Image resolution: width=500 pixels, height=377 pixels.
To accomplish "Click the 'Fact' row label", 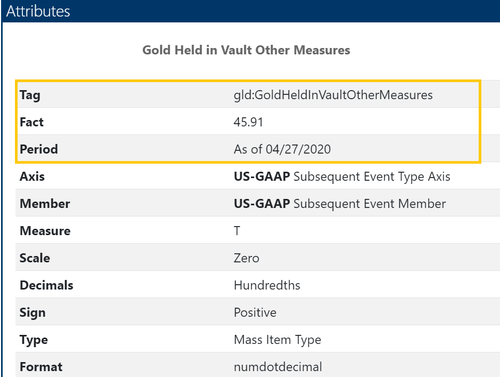I will pos(32,122).
